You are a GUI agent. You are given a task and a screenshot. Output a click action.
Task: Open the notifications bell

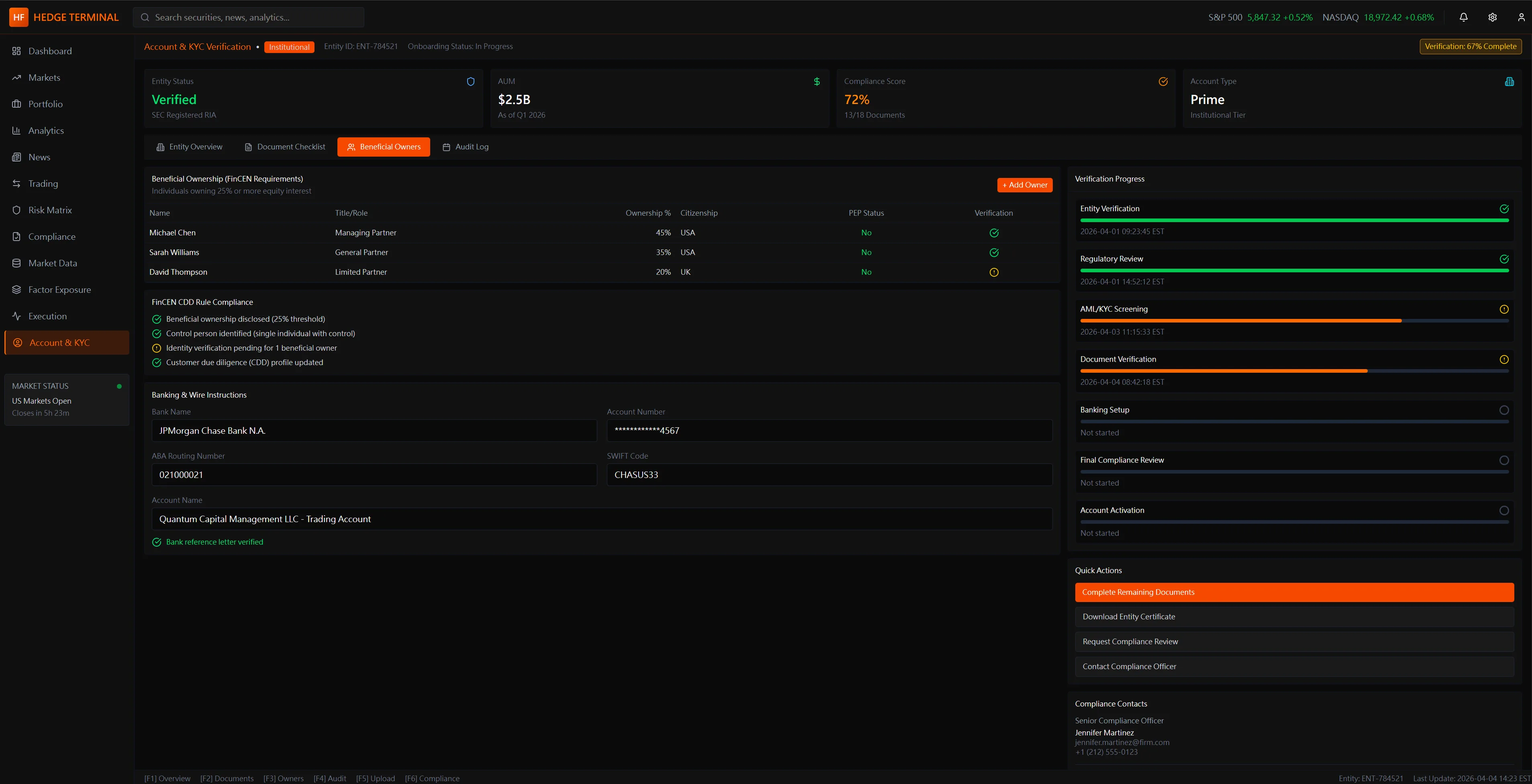click(1464, 17)
